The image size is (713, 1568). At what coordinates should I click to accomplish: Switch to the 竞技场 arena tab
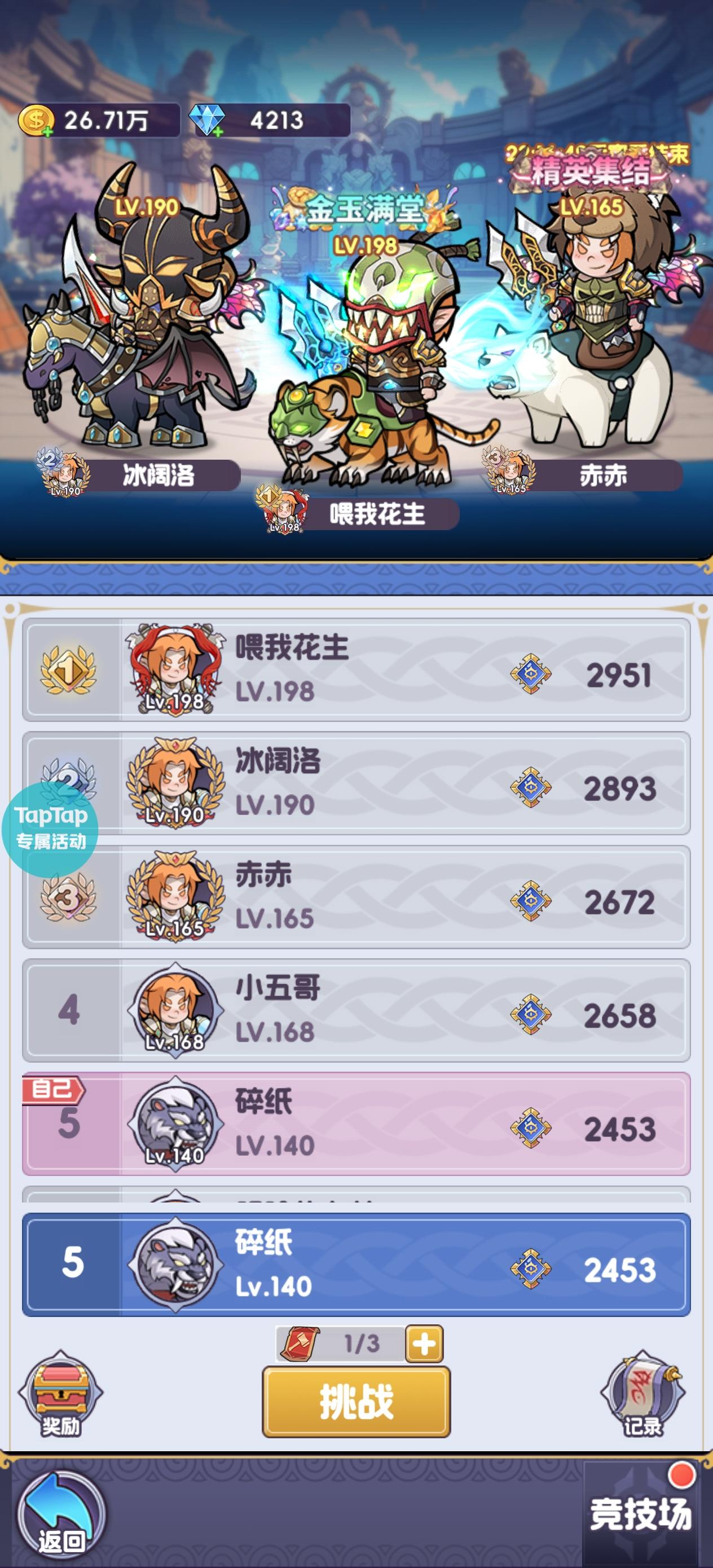[x=641, y=1514]
